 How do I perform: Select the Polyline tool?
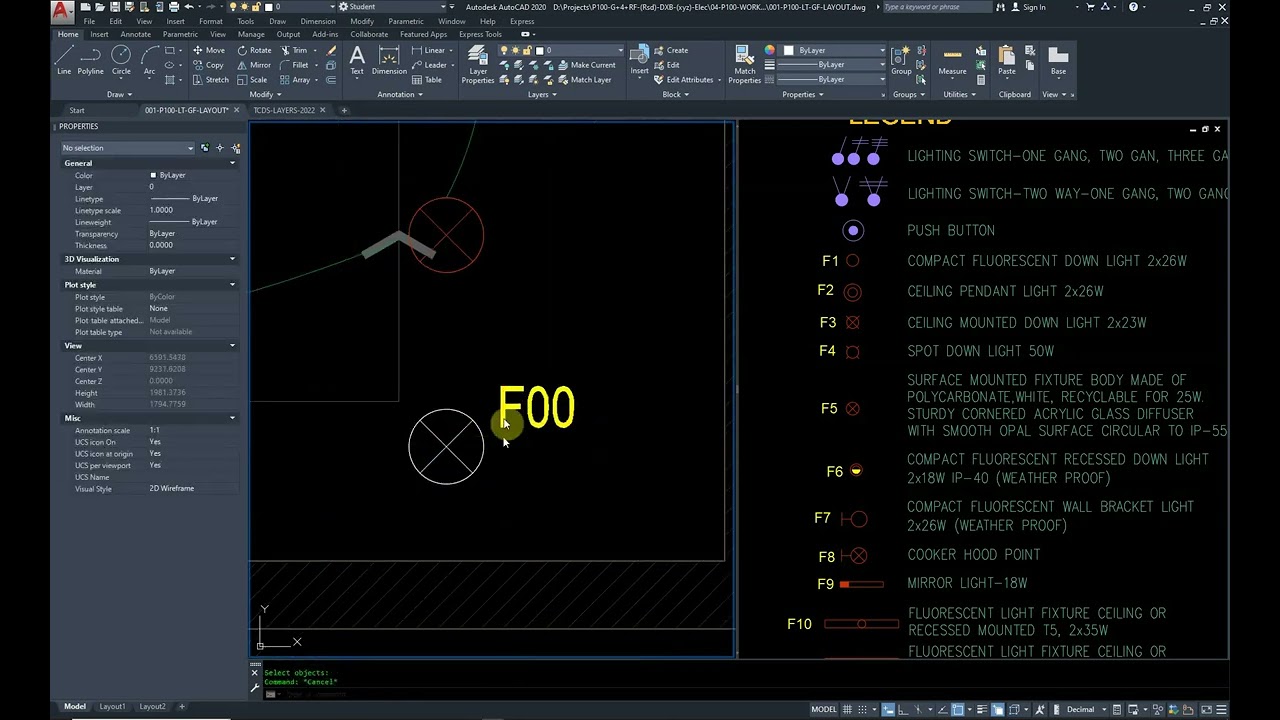point(90,59)
